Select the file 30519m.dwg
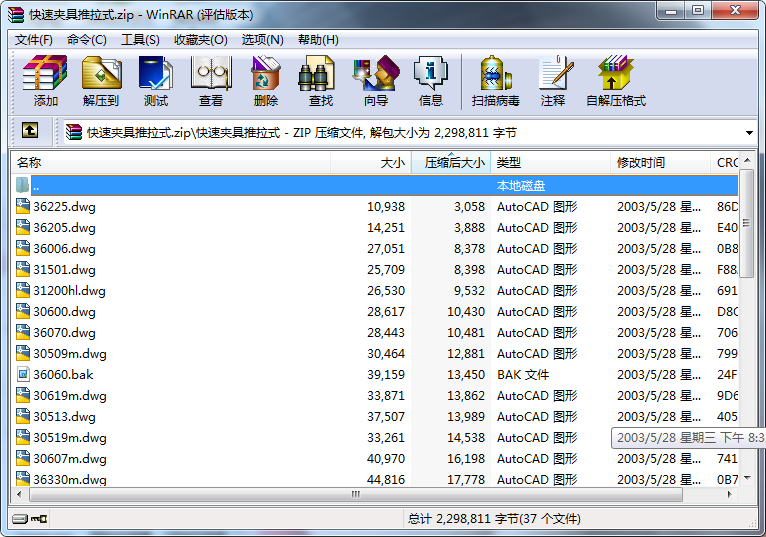The width and height of the screenshot is (766, 537). pyautogui.click(x=70, y=438)
